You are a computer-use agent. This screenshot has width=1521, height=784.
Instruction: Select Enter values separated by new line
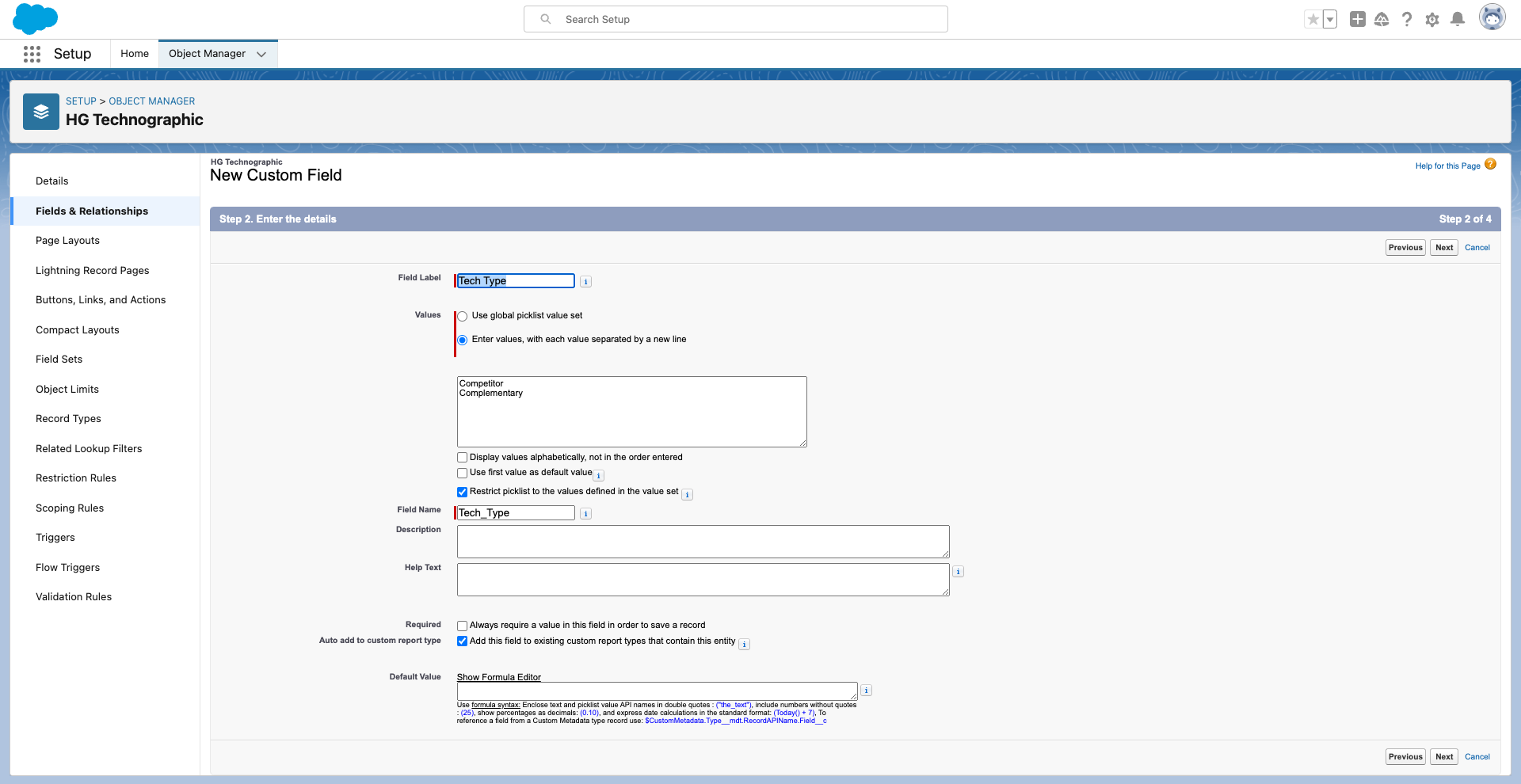tap(463, 340)
